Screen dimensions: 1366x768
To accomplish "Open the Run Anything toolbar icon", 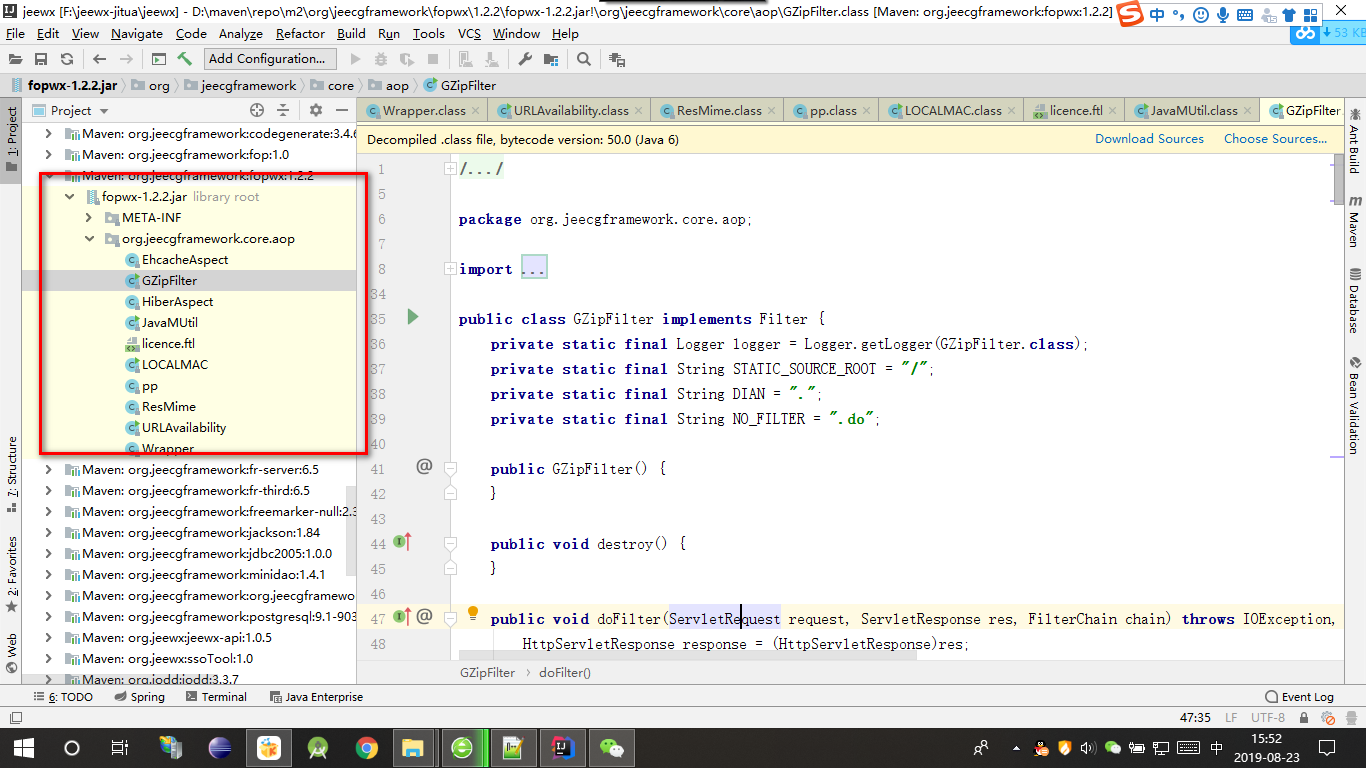I will pos(158,59).
